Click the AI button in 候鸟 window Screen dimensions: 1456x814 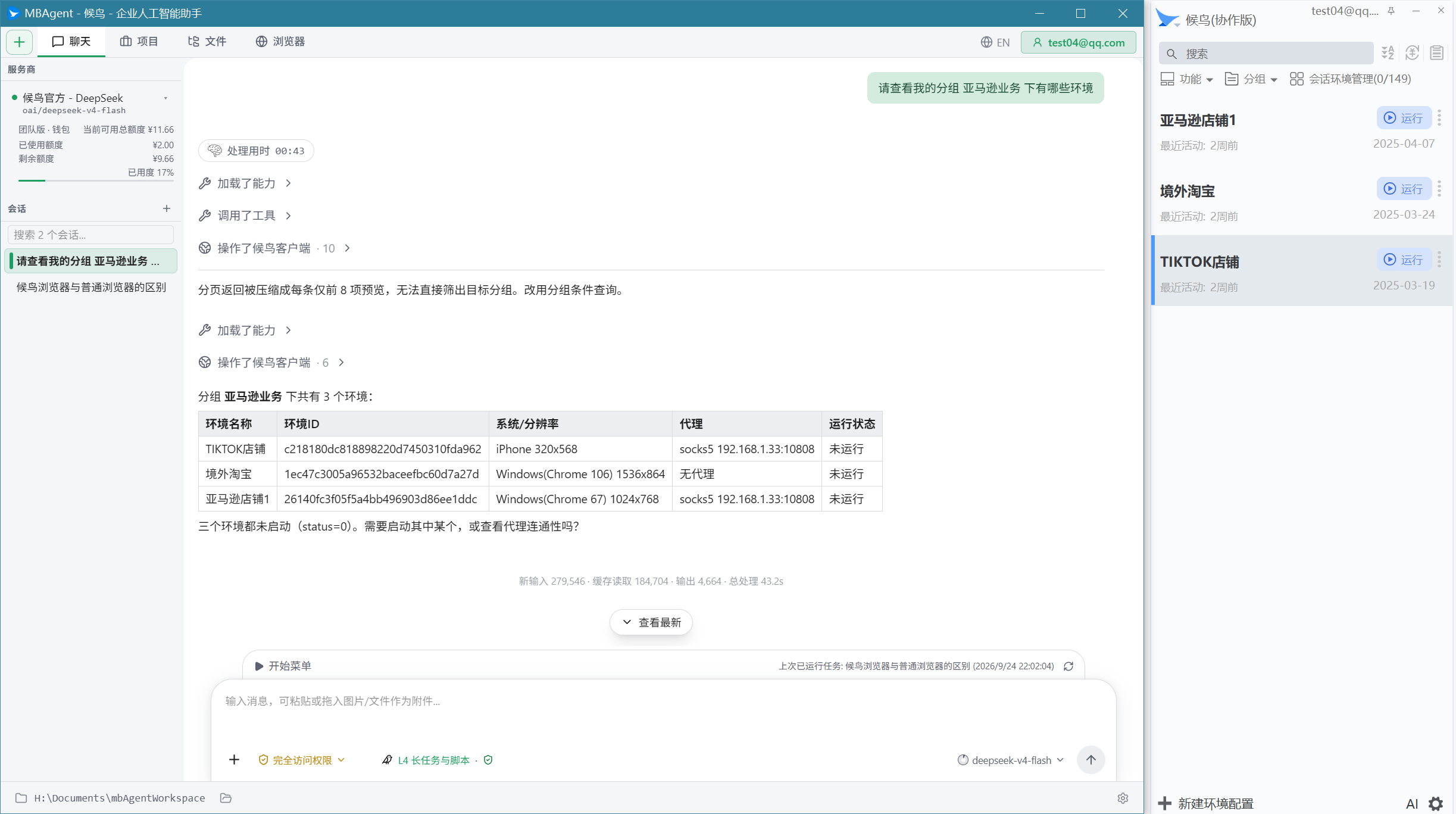point(1412,804)
